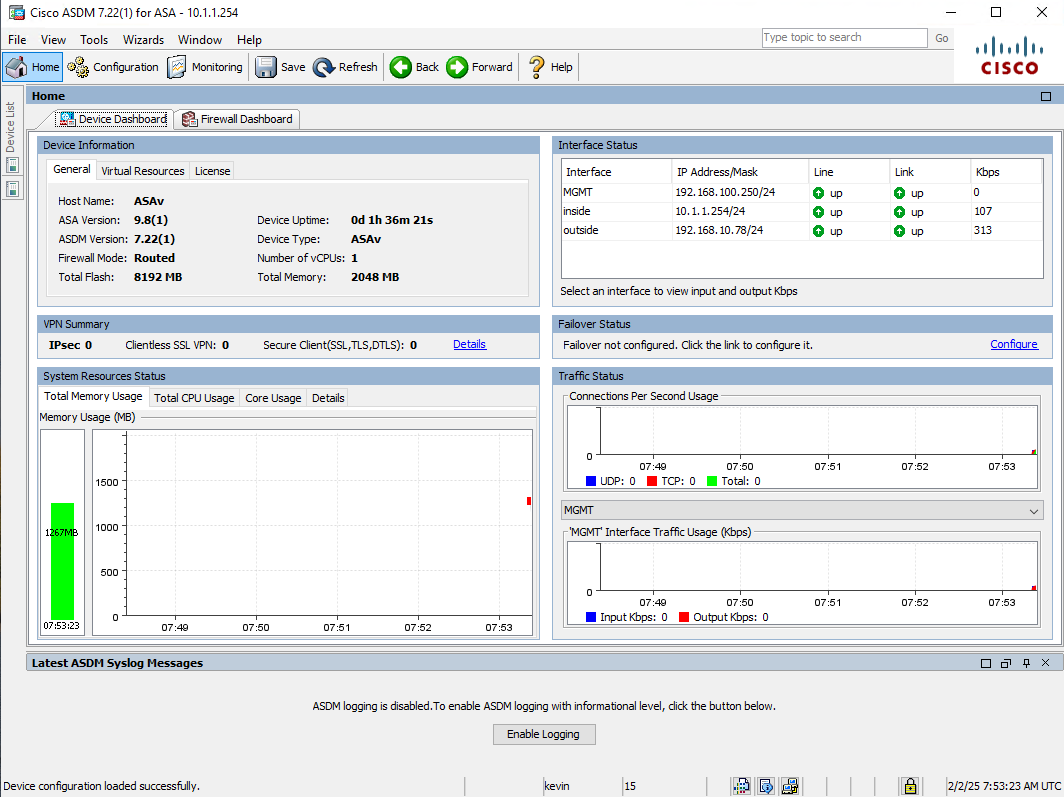Navigate Back using the green arrow
Screen dimensions: 1064x797
pyautogui.click(x=415, y=67)
